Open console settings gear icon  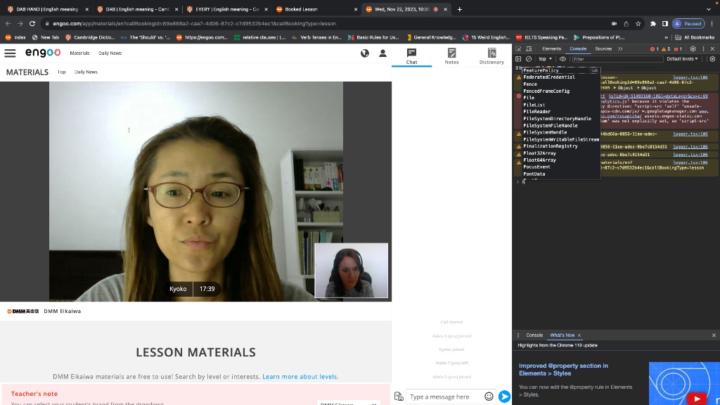tap(712, 59)
